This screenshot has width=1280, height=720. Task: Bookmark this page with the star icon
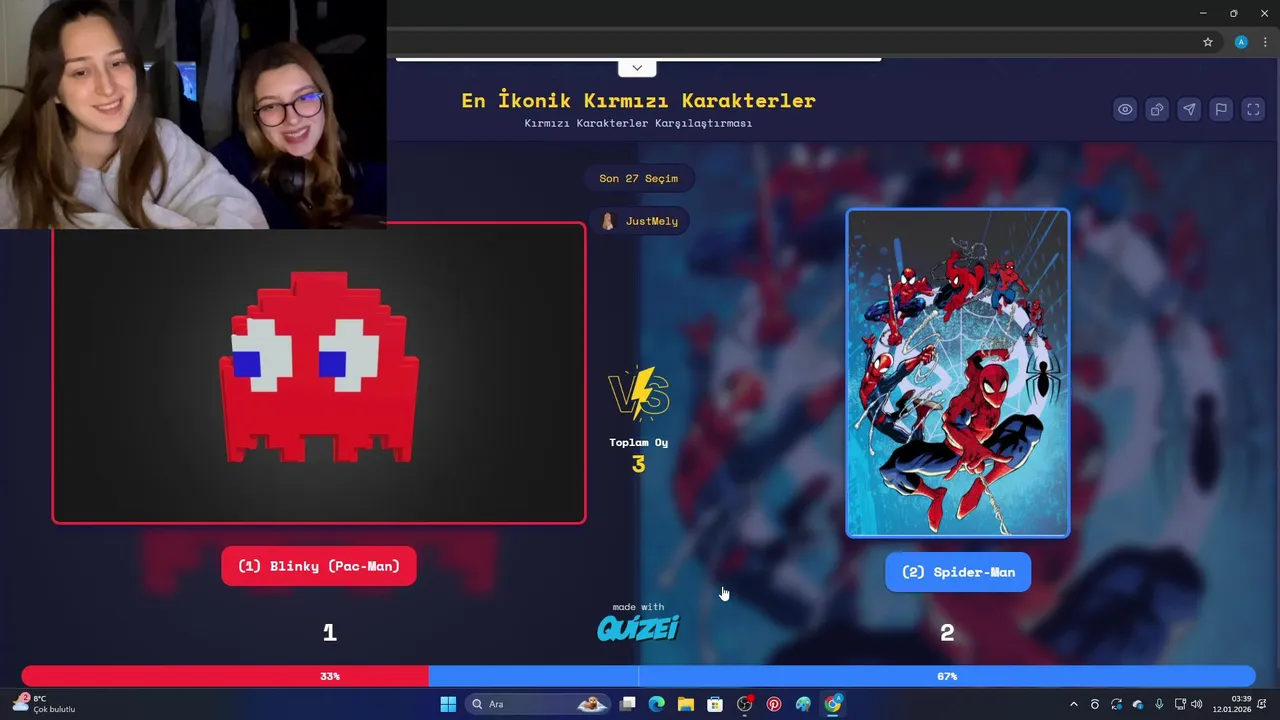pyautogui.click(x=1208, y=42)
